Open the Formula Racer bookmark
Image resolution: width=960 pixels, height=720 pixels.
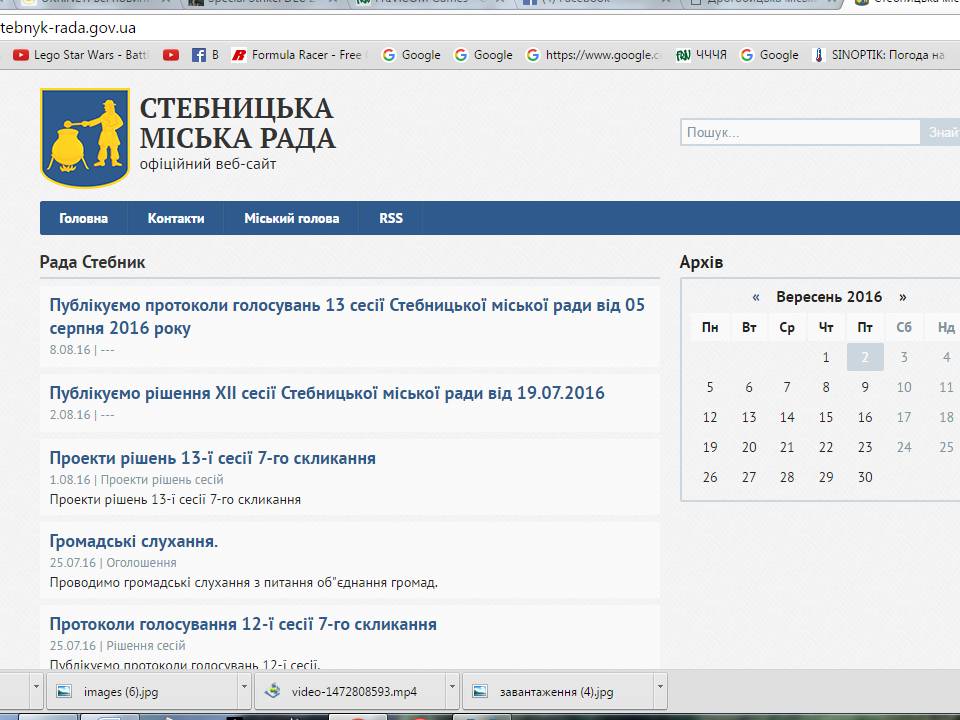[x=299, y=55]
